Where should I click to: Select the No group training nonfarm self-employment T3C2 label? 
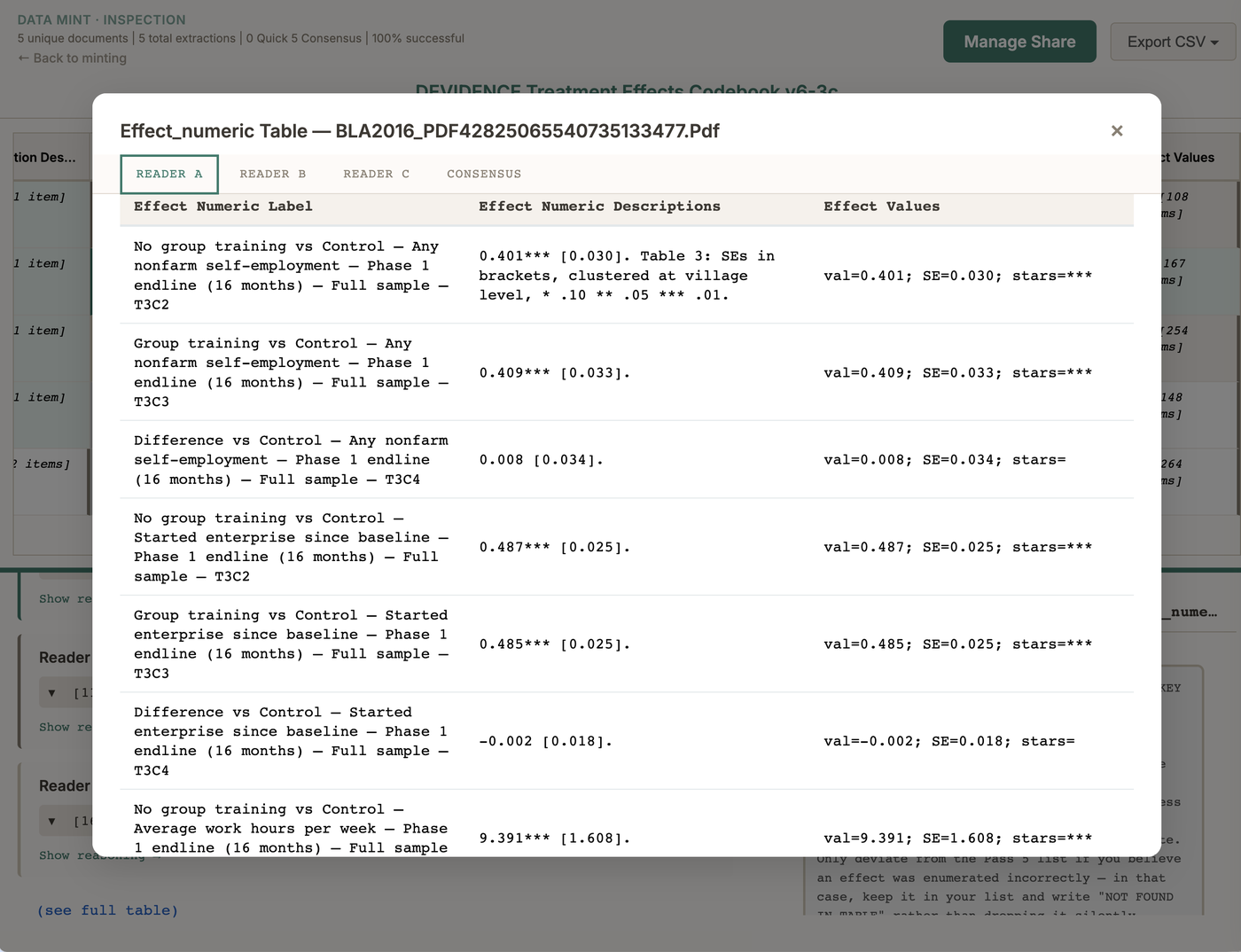coord(291,276)
